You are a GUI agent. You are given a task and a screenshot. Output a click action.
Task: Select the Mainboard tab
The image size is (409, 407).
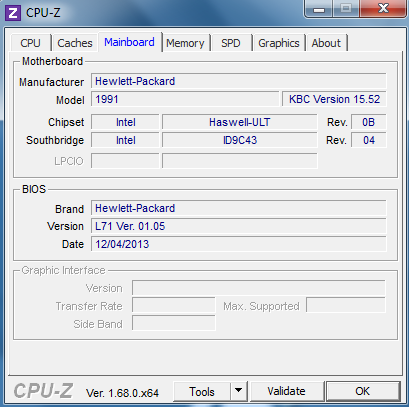(129, 42)
